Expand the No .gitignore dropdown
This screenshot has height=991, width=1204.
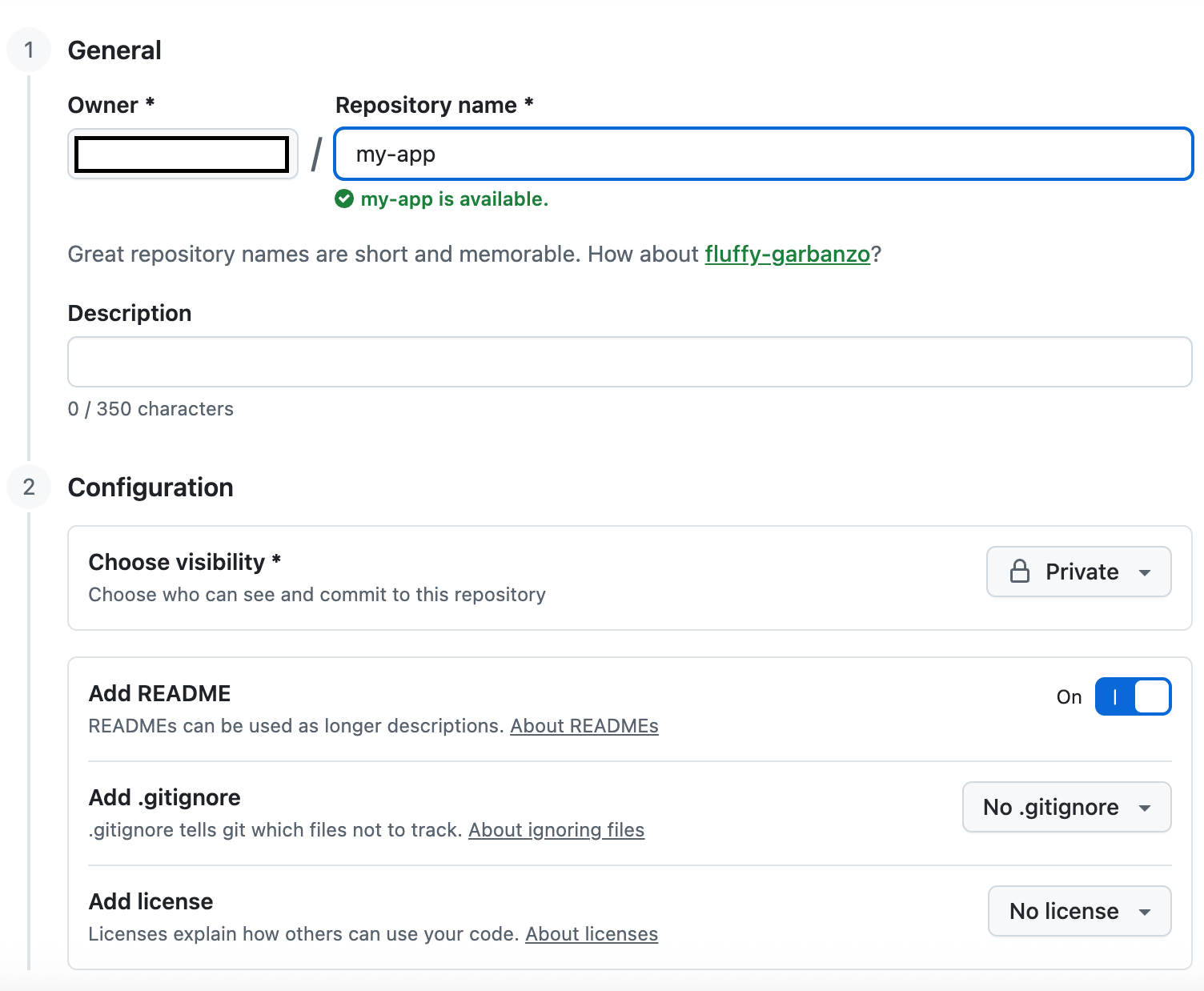pos(1066,807)
